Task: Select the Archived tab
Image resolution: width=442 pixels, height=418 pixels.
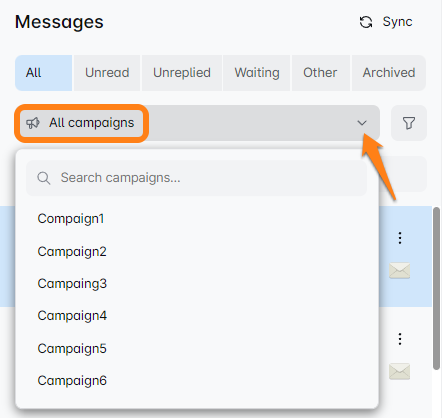Action: tap(389, 73)
